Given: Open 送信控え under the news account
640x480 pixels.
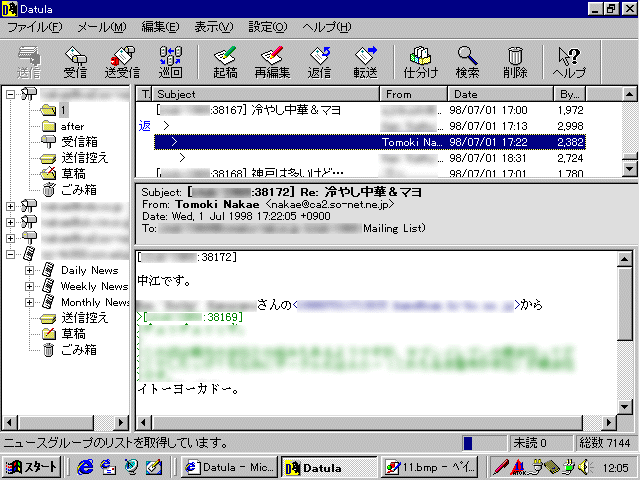Looking at the screenshot, I should click(84, 318).
